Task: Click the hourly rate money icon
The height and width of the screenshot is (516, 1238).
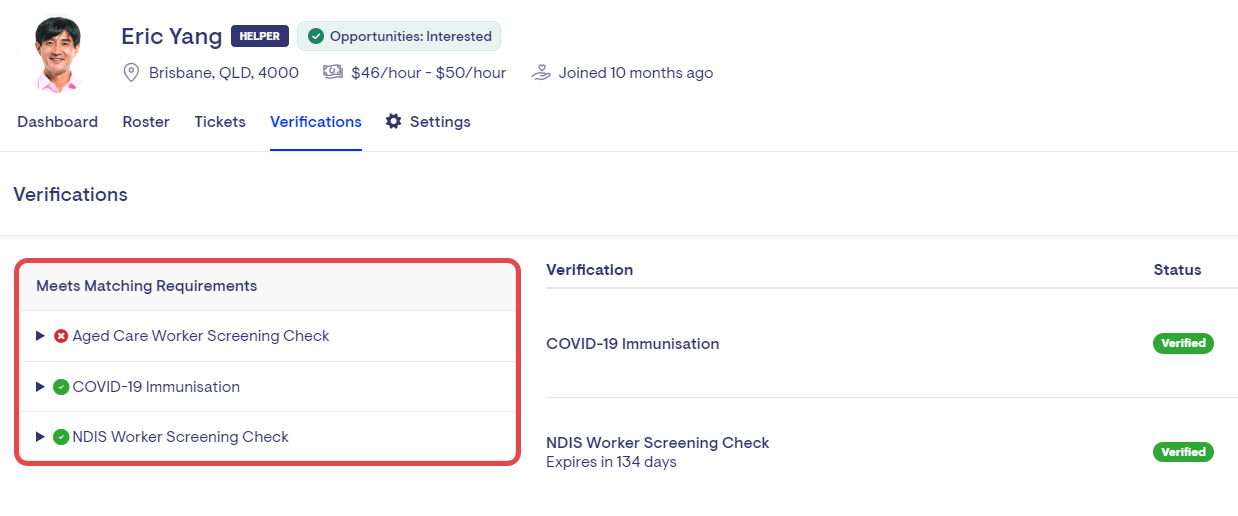Action: point(333,72)
